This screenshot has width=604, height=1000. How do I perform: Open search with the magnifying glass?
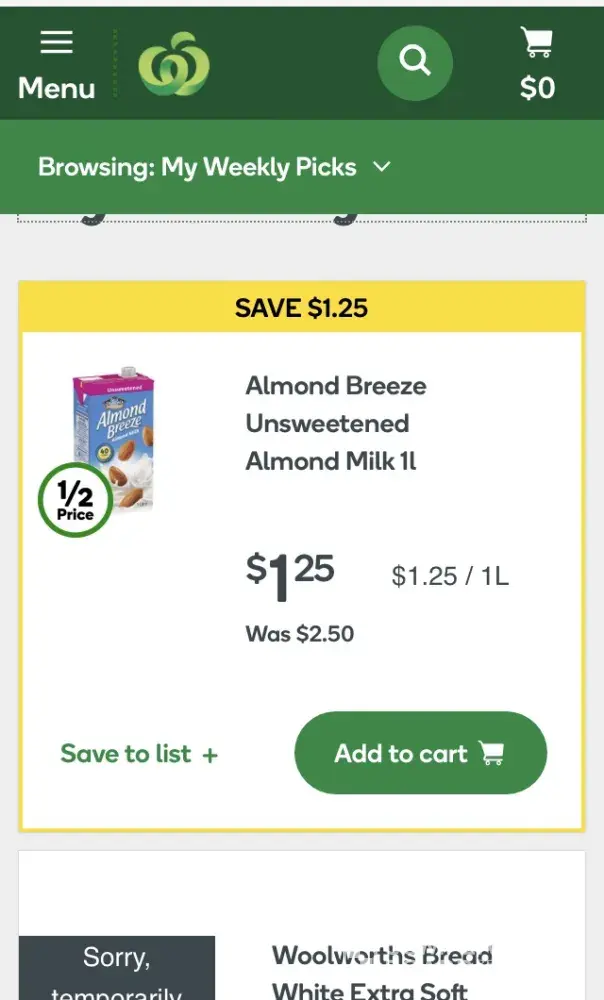click(x=414, y=62)
